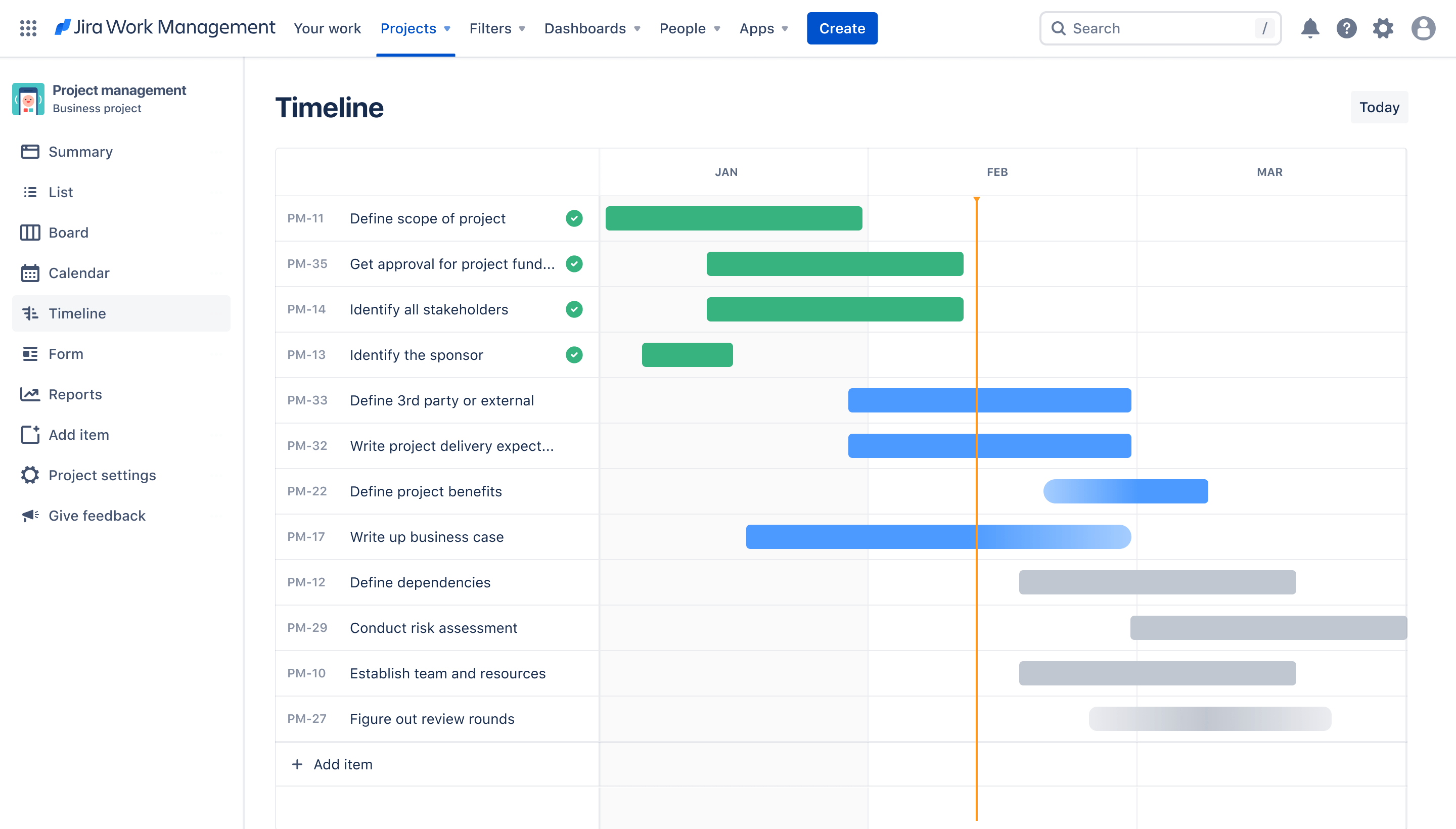Viewport: 1456px width, 829px height.
Task: Click the Board view icon in sidebar
Action: pyautogui.click(x=30, y=232)
